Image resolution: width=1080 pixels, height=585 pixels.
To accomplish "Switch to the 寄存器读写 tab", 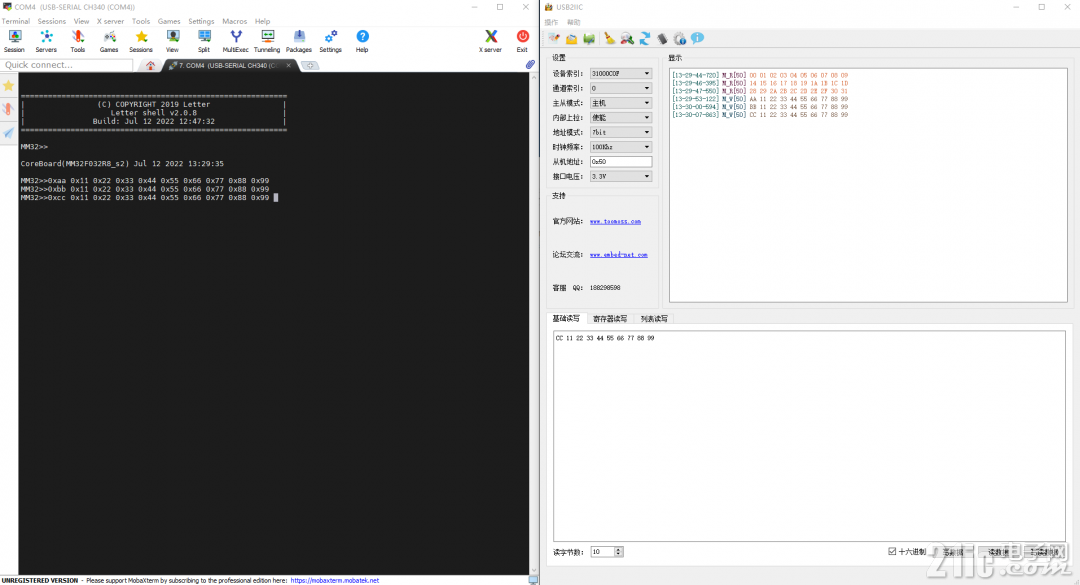I will tap(610, 318).
